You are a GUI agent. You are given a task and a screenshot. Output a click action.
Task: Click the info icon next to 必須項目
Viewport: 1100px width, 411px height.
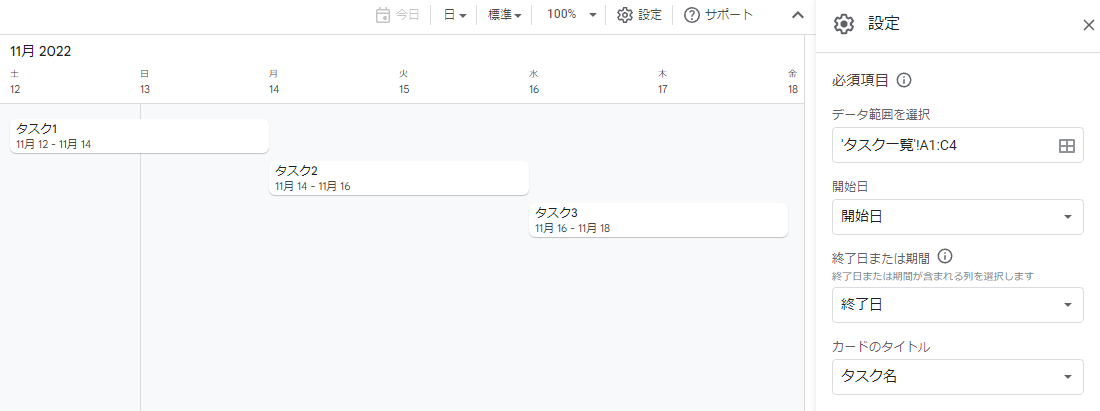[904, 80]
